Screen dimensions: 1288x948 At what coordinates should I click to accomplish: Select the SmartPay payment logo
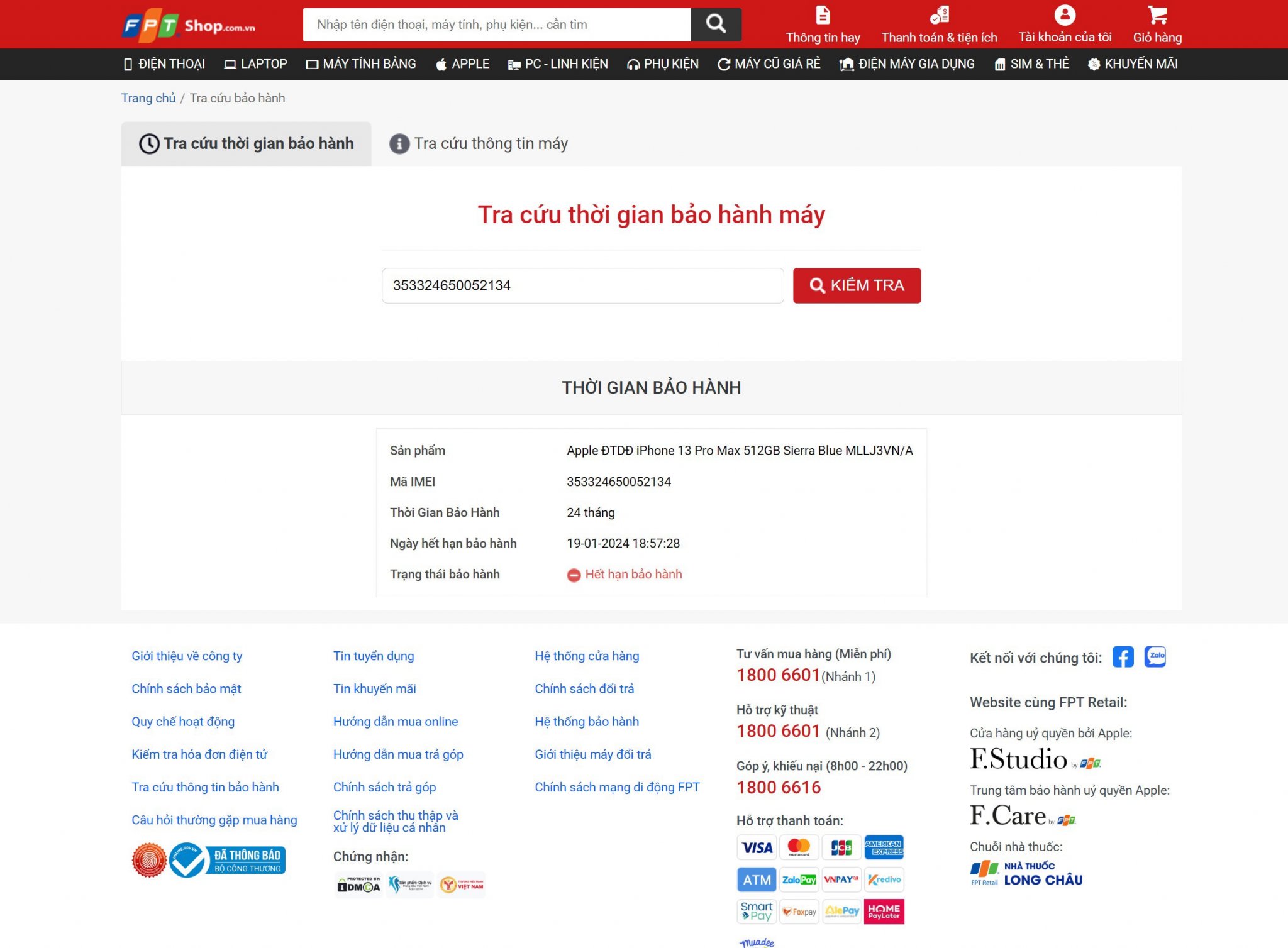click(757, 912)
